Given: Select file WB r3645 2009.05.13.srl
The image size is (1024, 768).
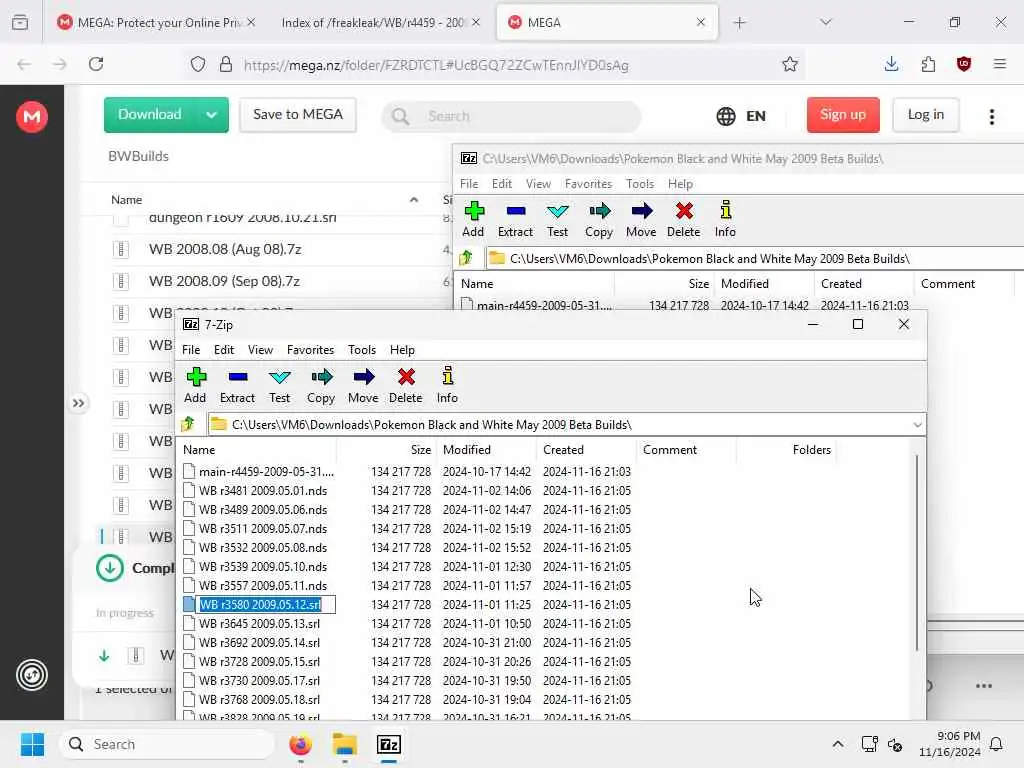Looking at the screenshot, I should coord(259,624).
